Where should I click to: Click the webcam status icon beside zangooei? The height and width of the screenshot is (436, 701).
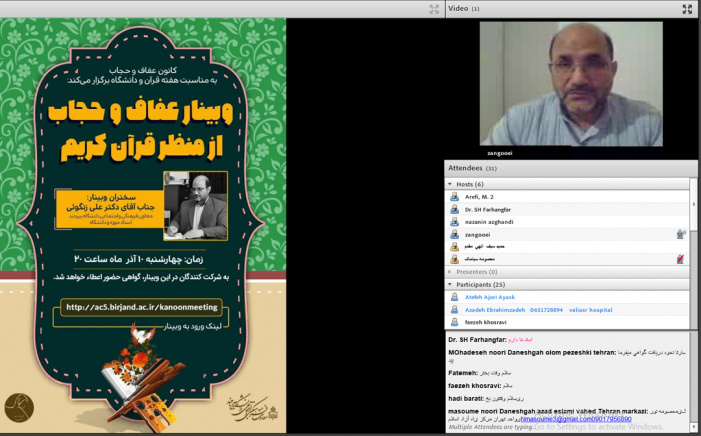pyautogui.click(x=681, y=234)
